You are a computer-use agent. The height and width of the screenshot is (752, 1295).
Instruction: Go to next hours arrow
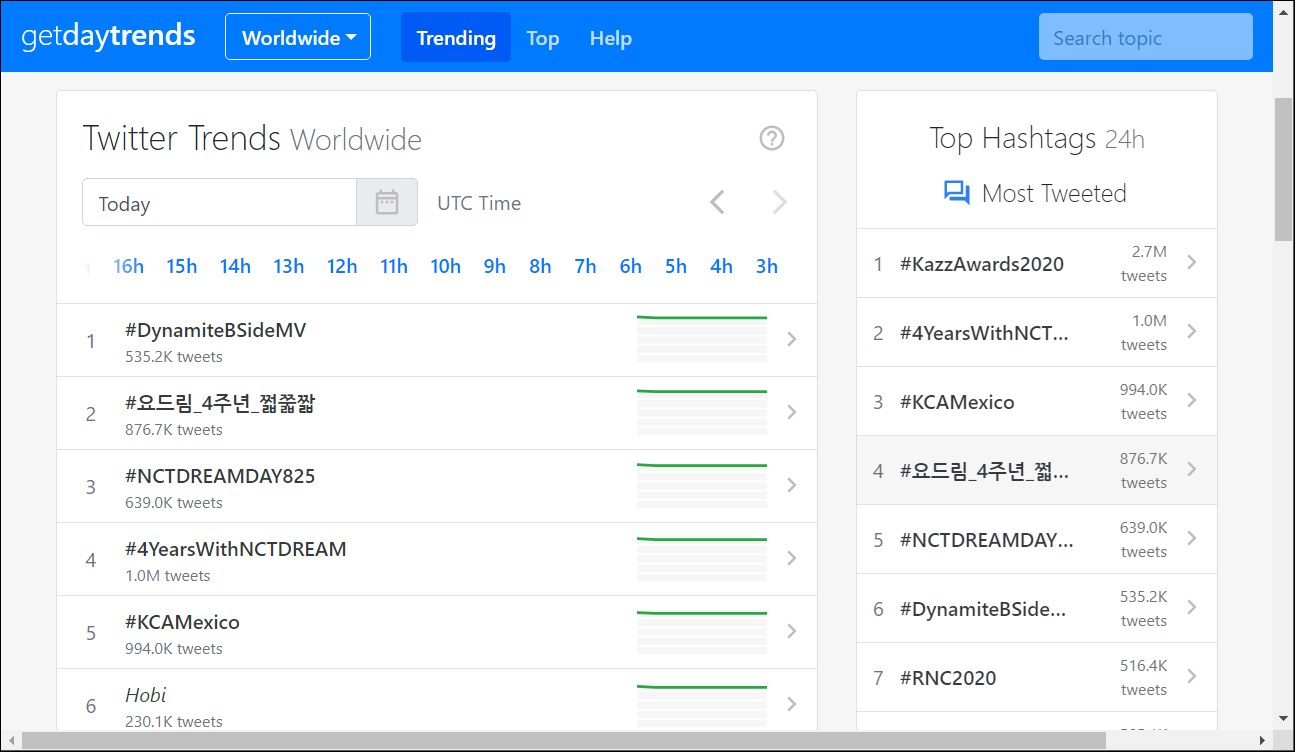pos(780,203)
